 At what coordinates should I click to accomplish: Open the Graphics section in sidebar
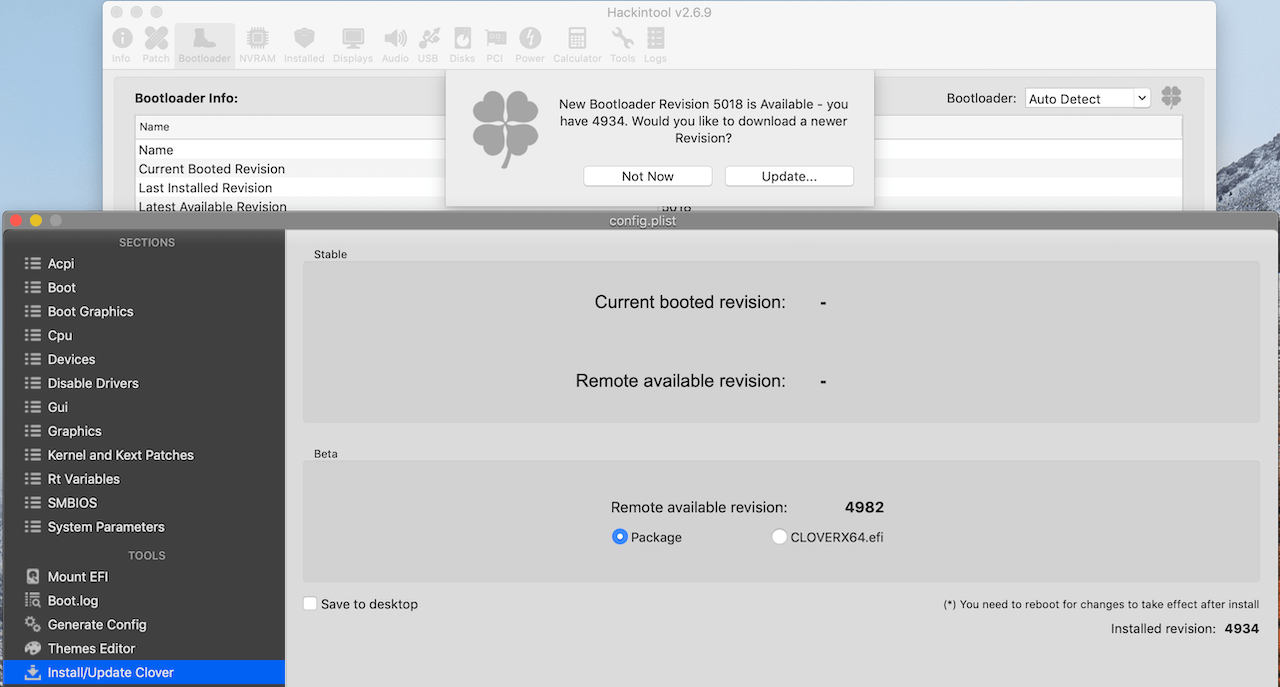(144, 432)
